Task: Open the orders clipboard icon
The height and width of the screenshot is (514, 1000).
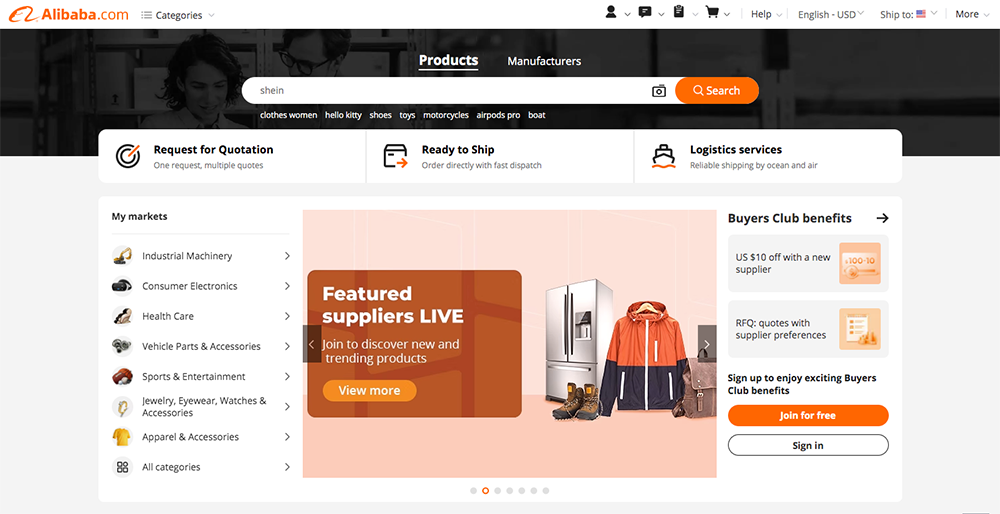Action: [679, 11]
